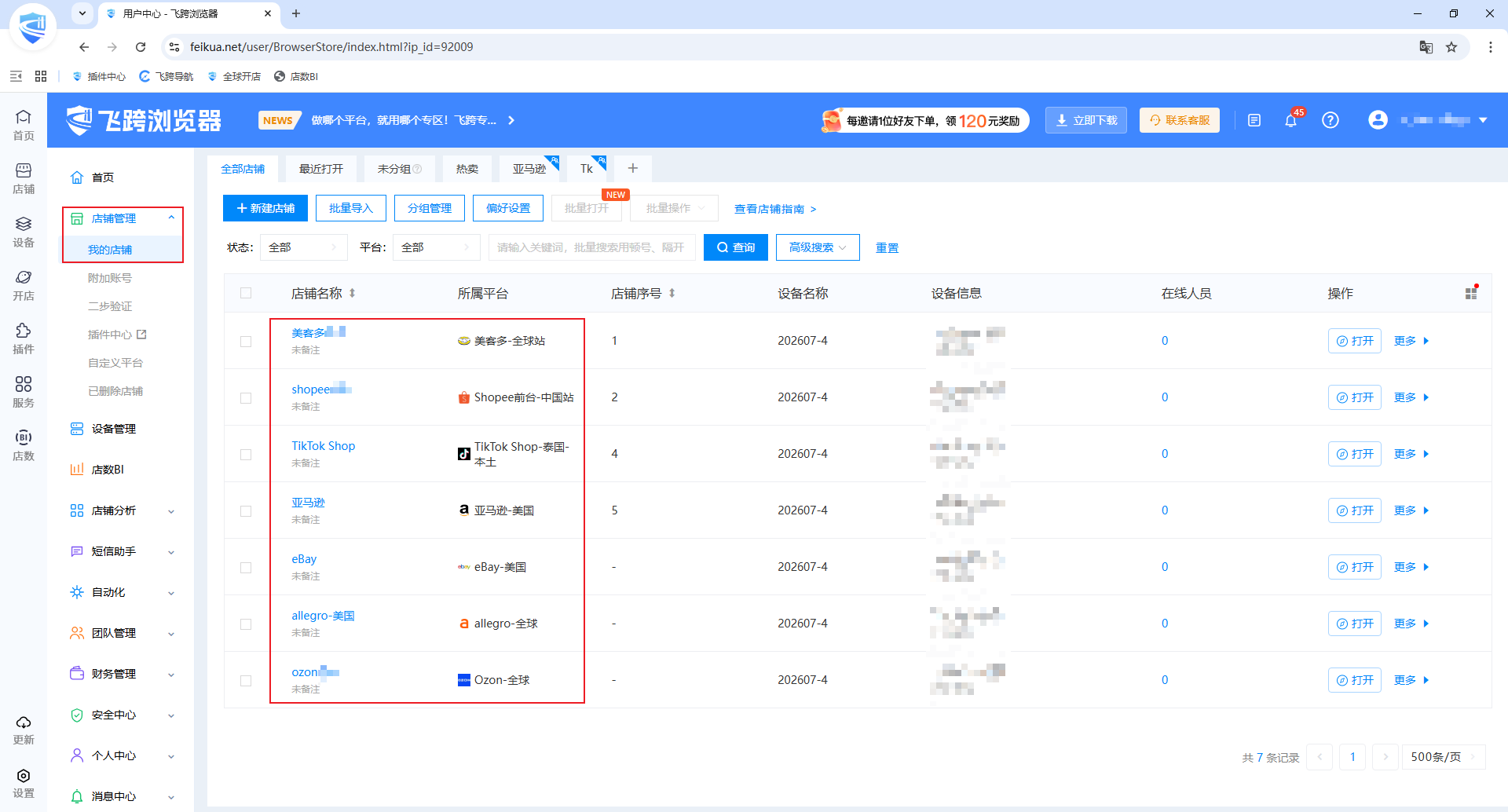Sort by 店铺序号 column sort icon

(x=672, y=293)
